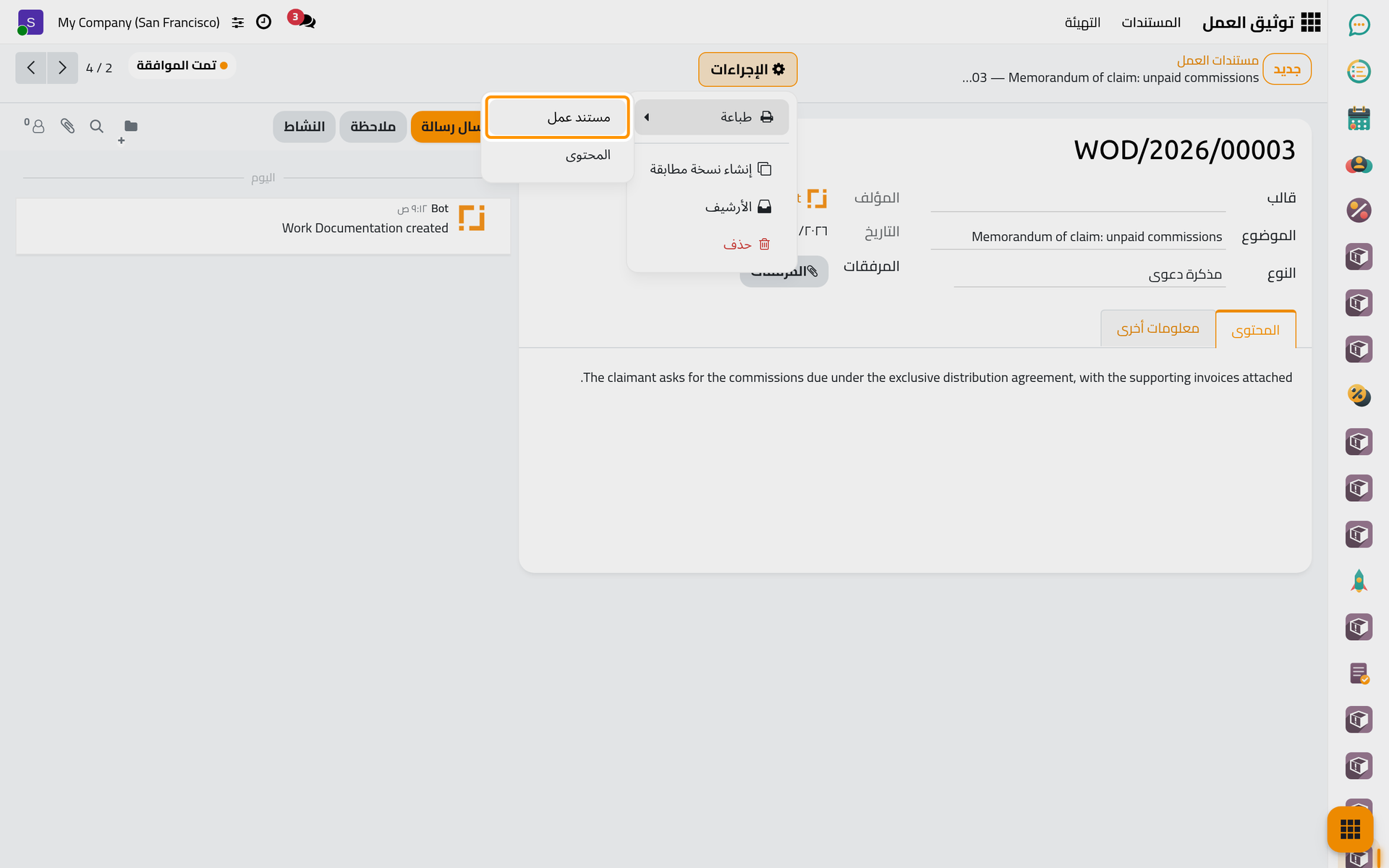Open the النوع type selection field
The image size is (1389, 868).
pyautogui.click(x=1089, y=274)
